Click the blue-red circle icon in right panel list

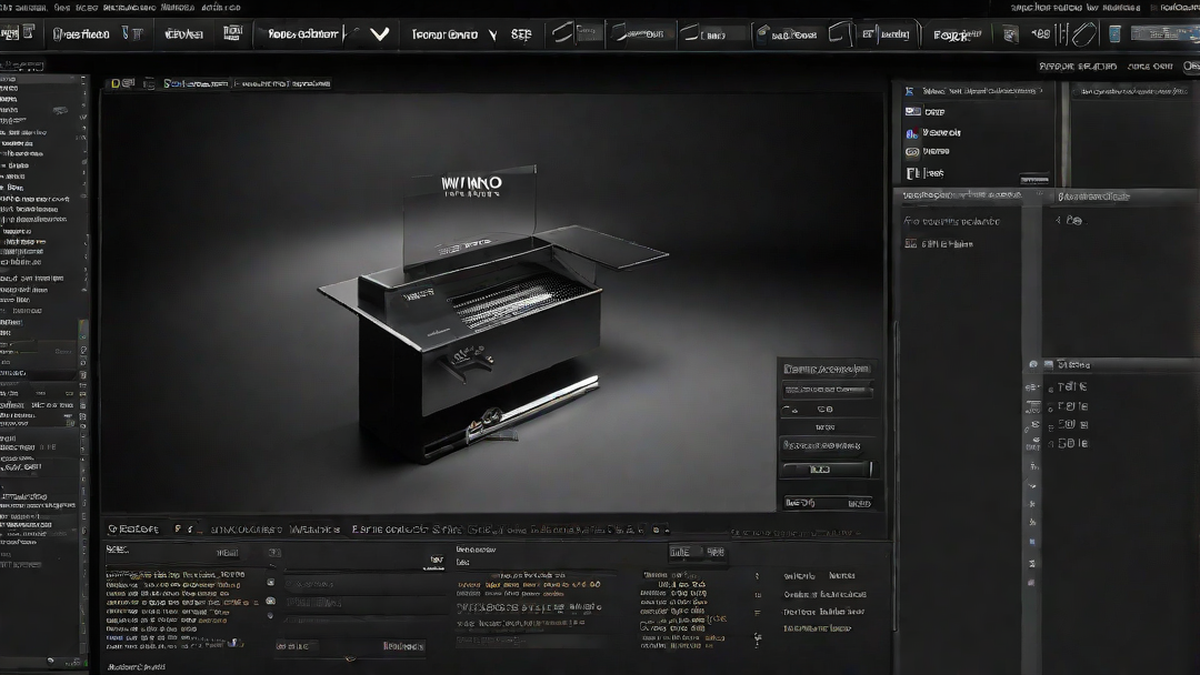(912, 132)
